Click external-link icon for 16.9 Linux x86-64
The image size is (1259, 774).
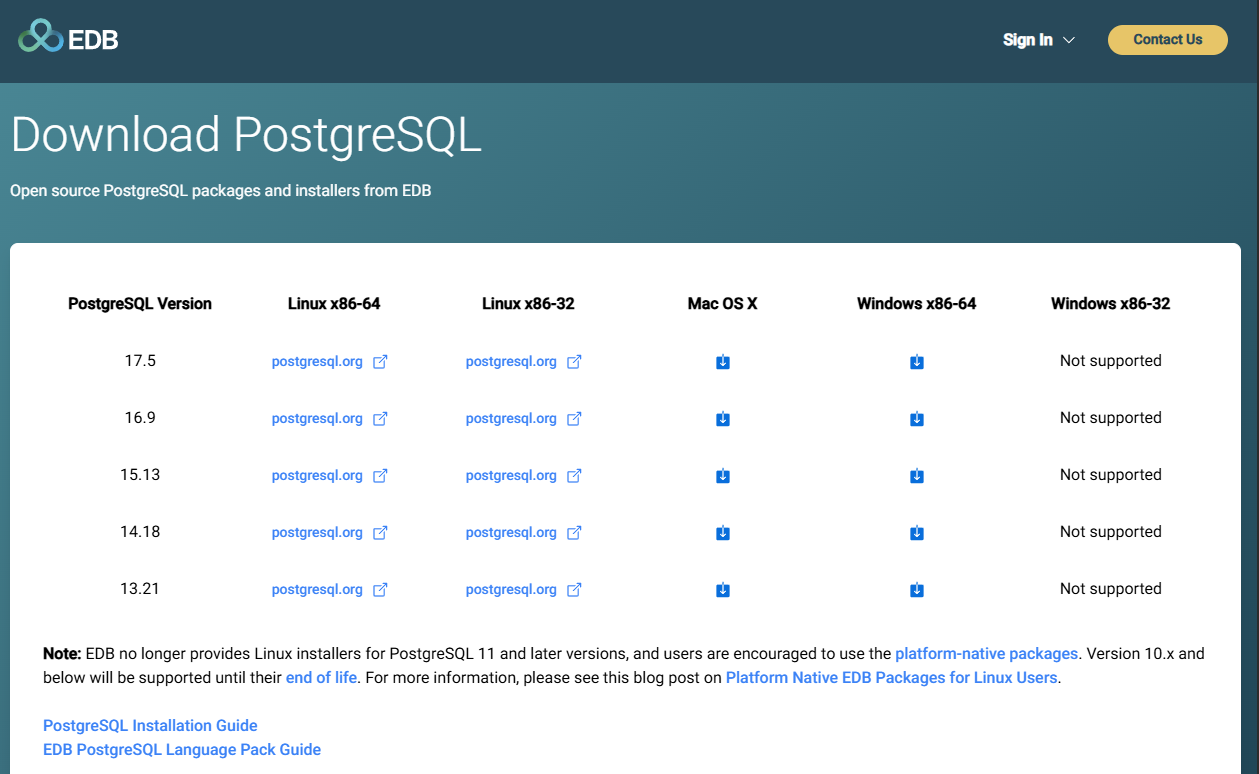380,419
